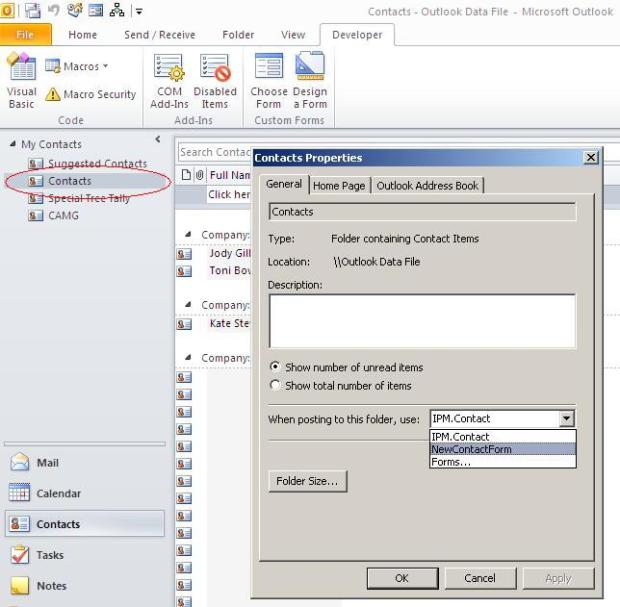Click the icon column header
The height and width of the screenshot is (607, 620).
click(x=186, y=174)
